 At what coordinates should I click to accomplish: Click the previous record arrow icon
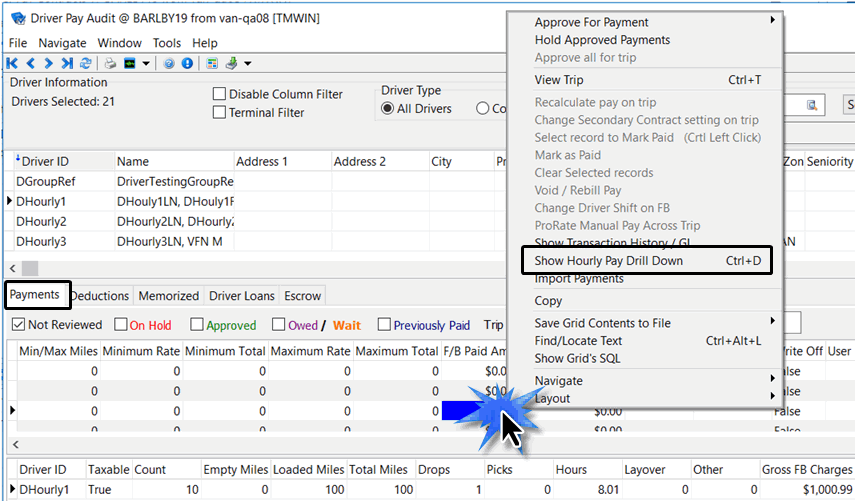tap(31, 63)
